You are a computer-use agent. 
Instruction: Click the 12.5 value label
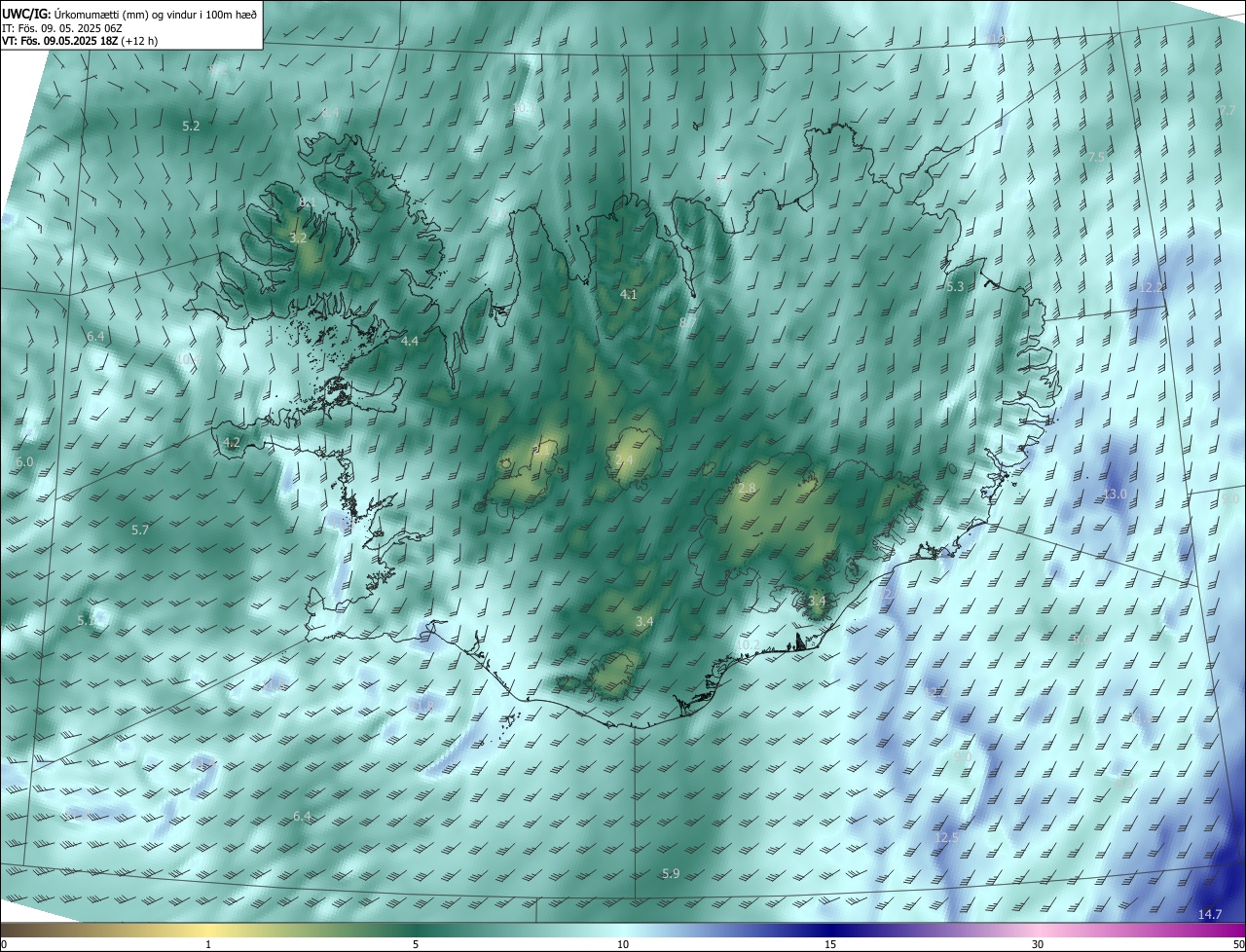click(x=946, y=838)
